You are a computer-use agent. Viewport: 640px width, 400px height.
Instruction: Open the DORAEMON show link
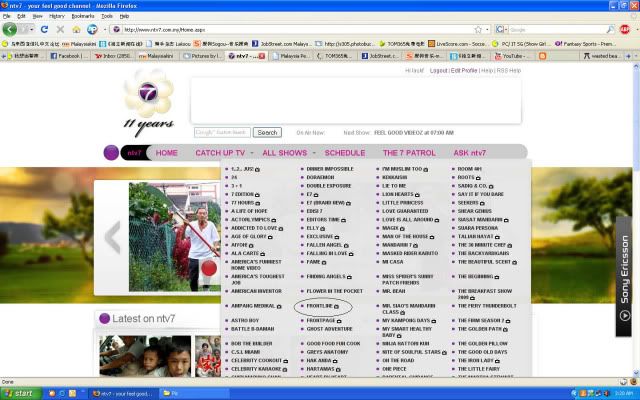coord(320,178)
